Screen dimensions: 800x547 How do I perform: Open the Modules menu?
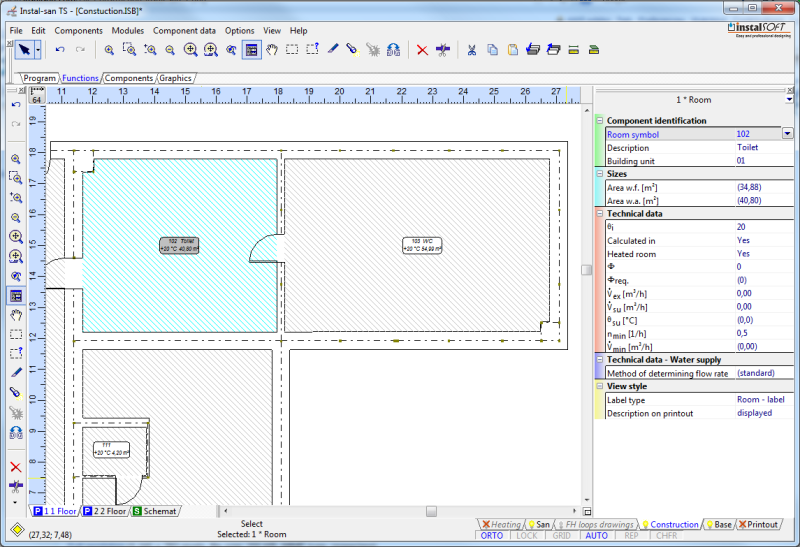click(x=128, y=31)
